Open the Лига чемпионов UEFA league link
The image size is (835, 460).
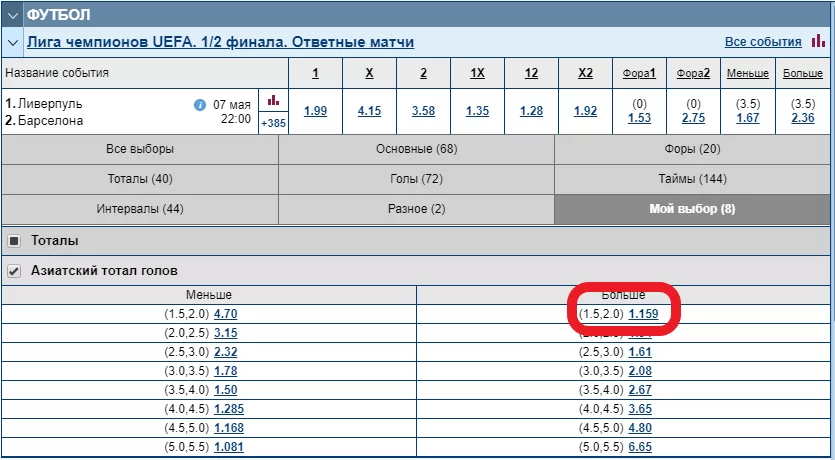[x=220, y=42]
